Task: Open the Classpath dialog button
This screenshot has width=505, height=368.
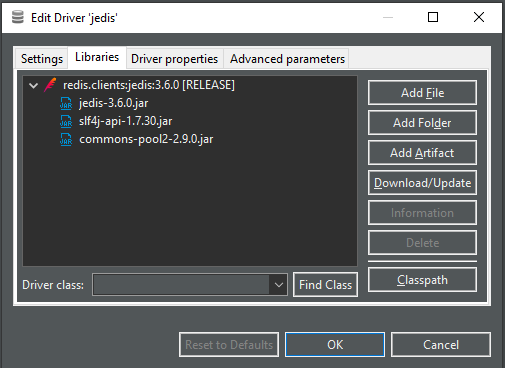Action: click(422, 280)
